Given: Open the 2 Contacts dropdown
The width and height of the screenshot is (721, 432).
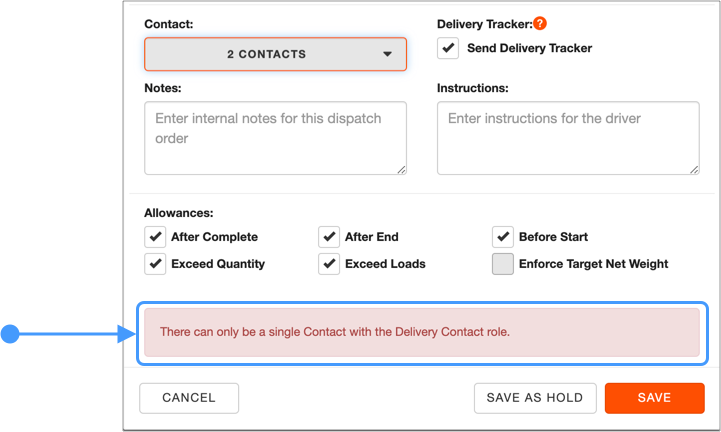Looking at the screenshot, I should tap(275, 54).
